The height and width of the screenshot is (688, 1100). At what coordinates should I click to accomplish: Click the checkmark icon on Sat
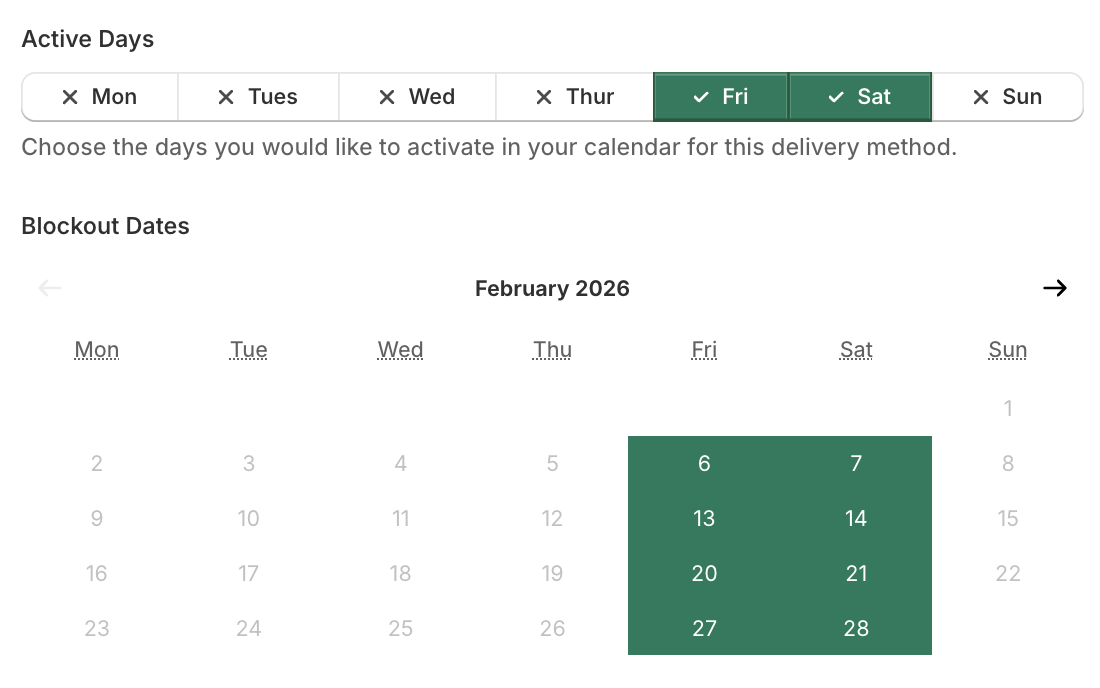pos(834,96)
